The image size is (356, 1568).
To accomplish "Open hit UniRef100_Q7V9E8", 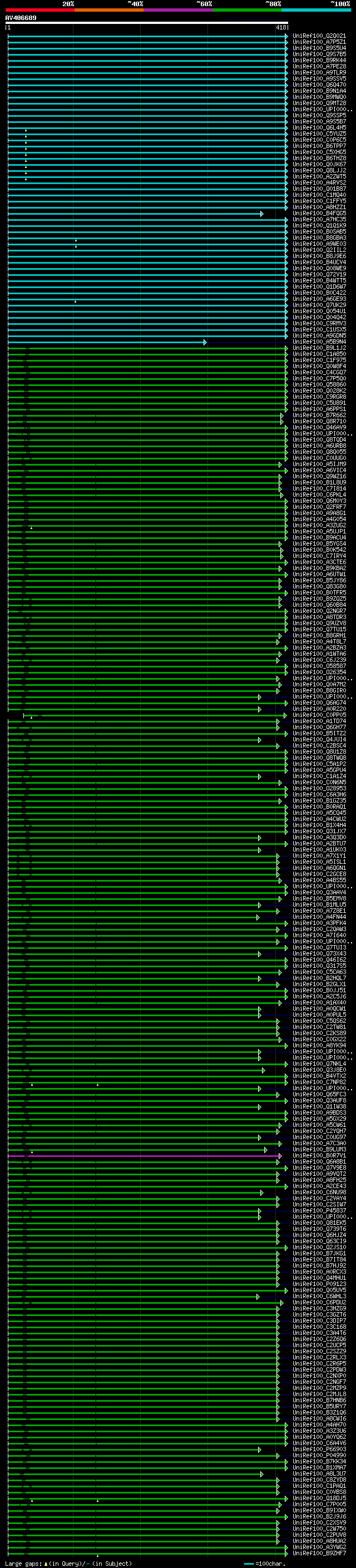I will pyautogui.click(x=319, y=1168).
